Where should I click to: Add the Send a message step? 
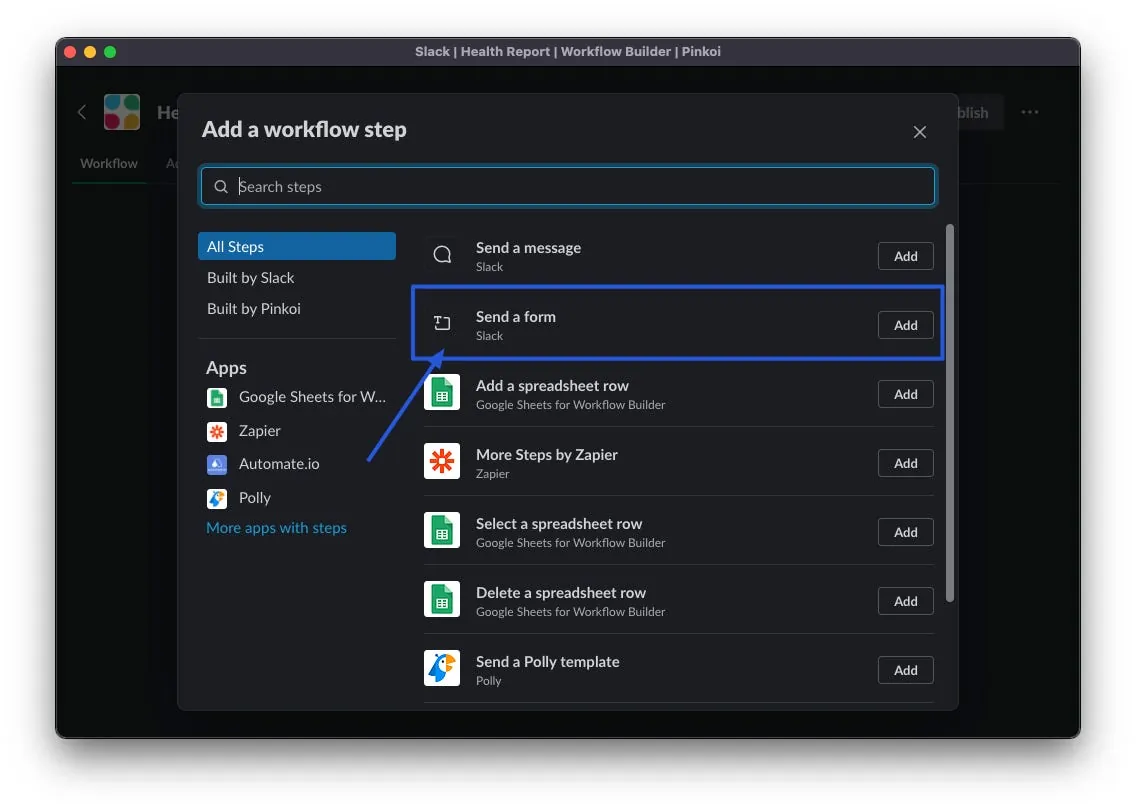click(905, 256)
